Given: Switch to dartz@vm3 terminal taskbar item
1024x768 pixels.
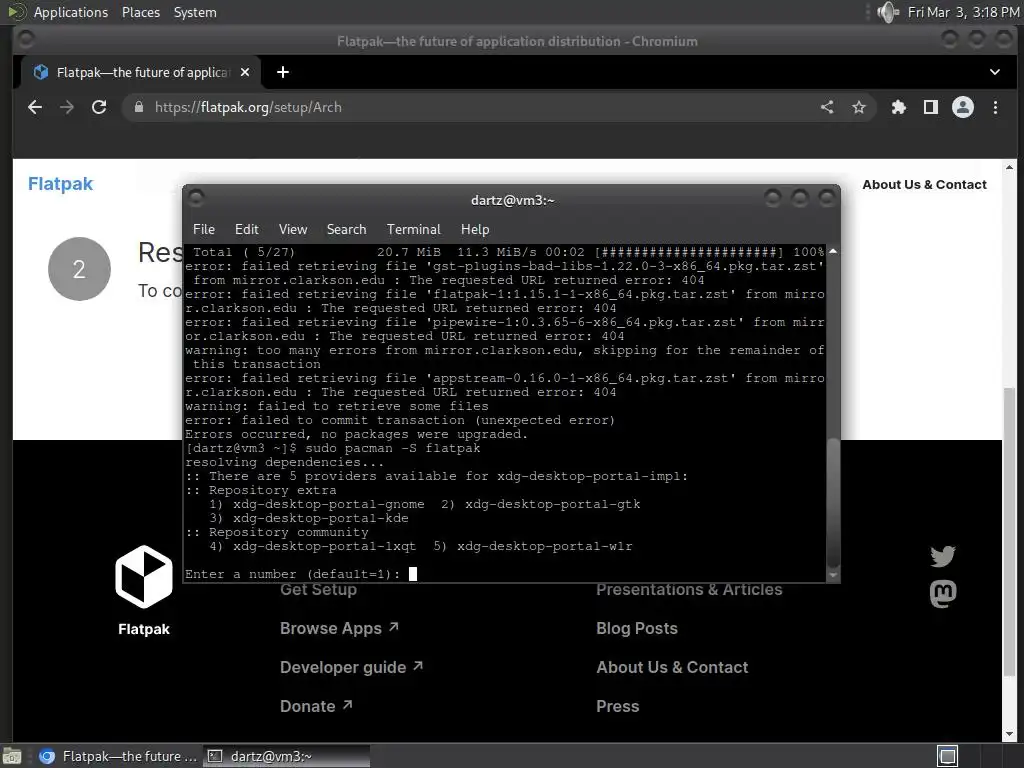Looking at the screenshot, I should tap(286, 756).
